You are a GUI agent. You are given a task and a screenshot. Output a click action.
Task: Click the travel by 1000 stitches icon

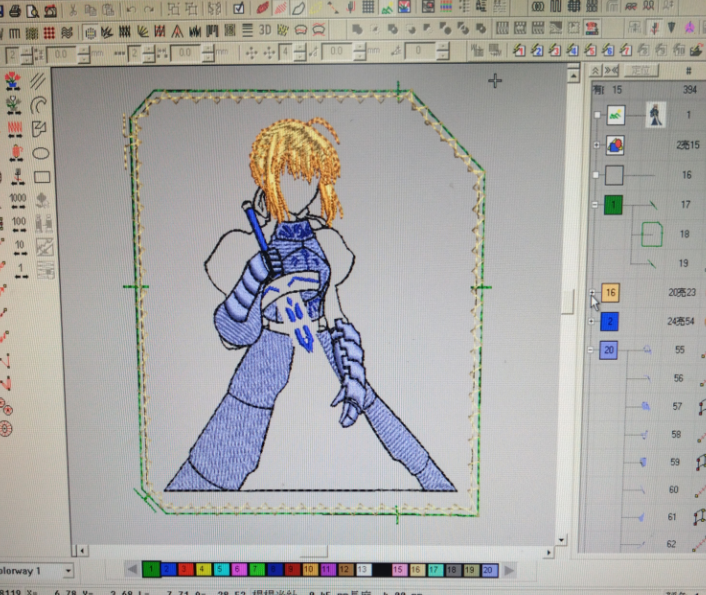pos(18,201)
